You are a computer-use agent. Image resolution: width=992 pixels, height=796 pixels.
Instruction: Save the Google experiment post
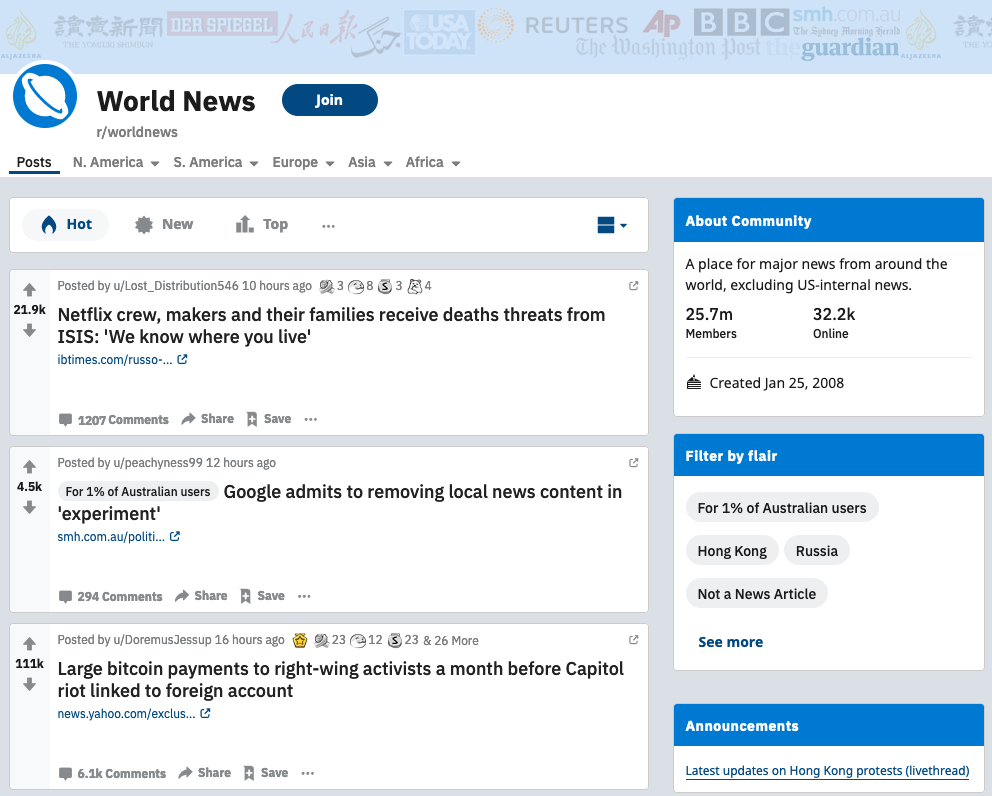(x=263, y=596)
